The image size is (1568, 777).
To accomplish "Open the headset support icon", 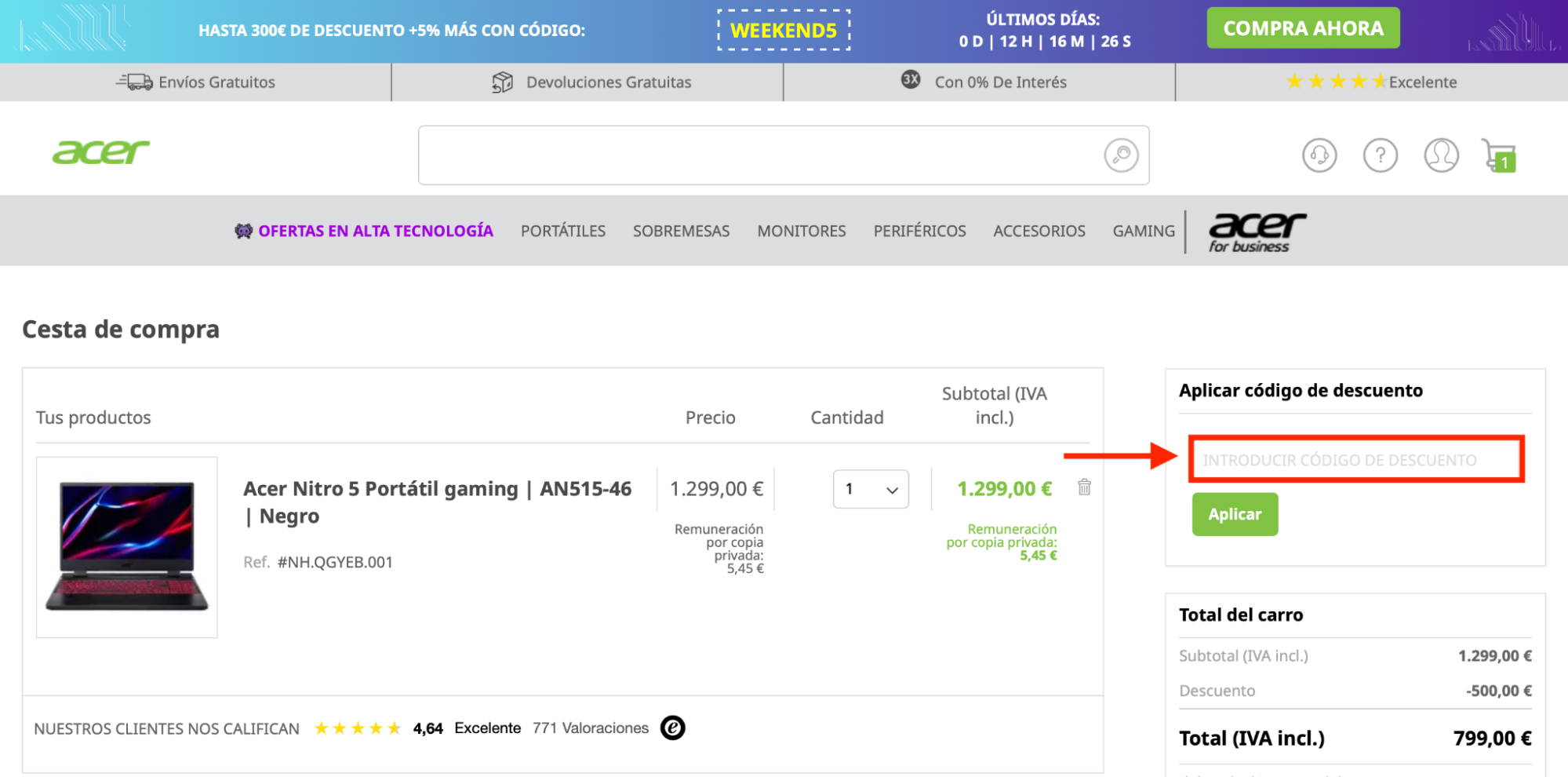I will click(x=1319, y=155).
